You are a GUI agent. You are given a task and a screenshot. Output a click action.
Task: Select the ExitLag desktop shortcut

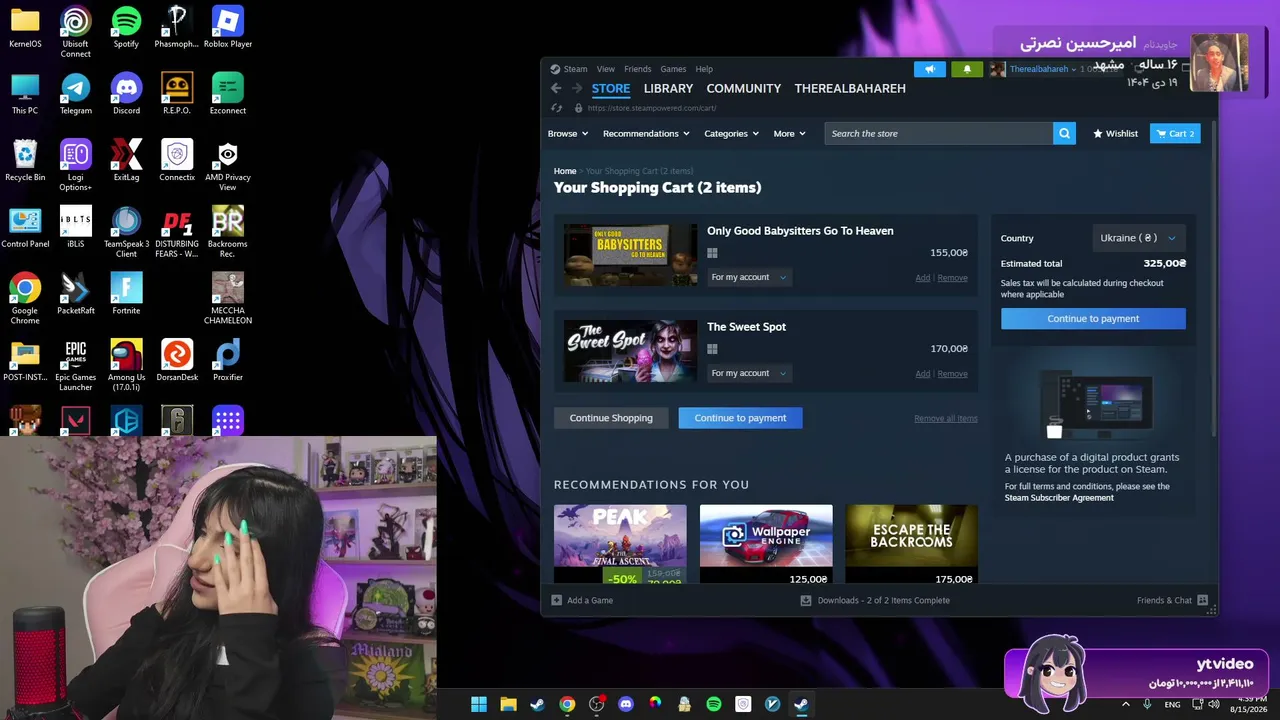click(126, 161)
